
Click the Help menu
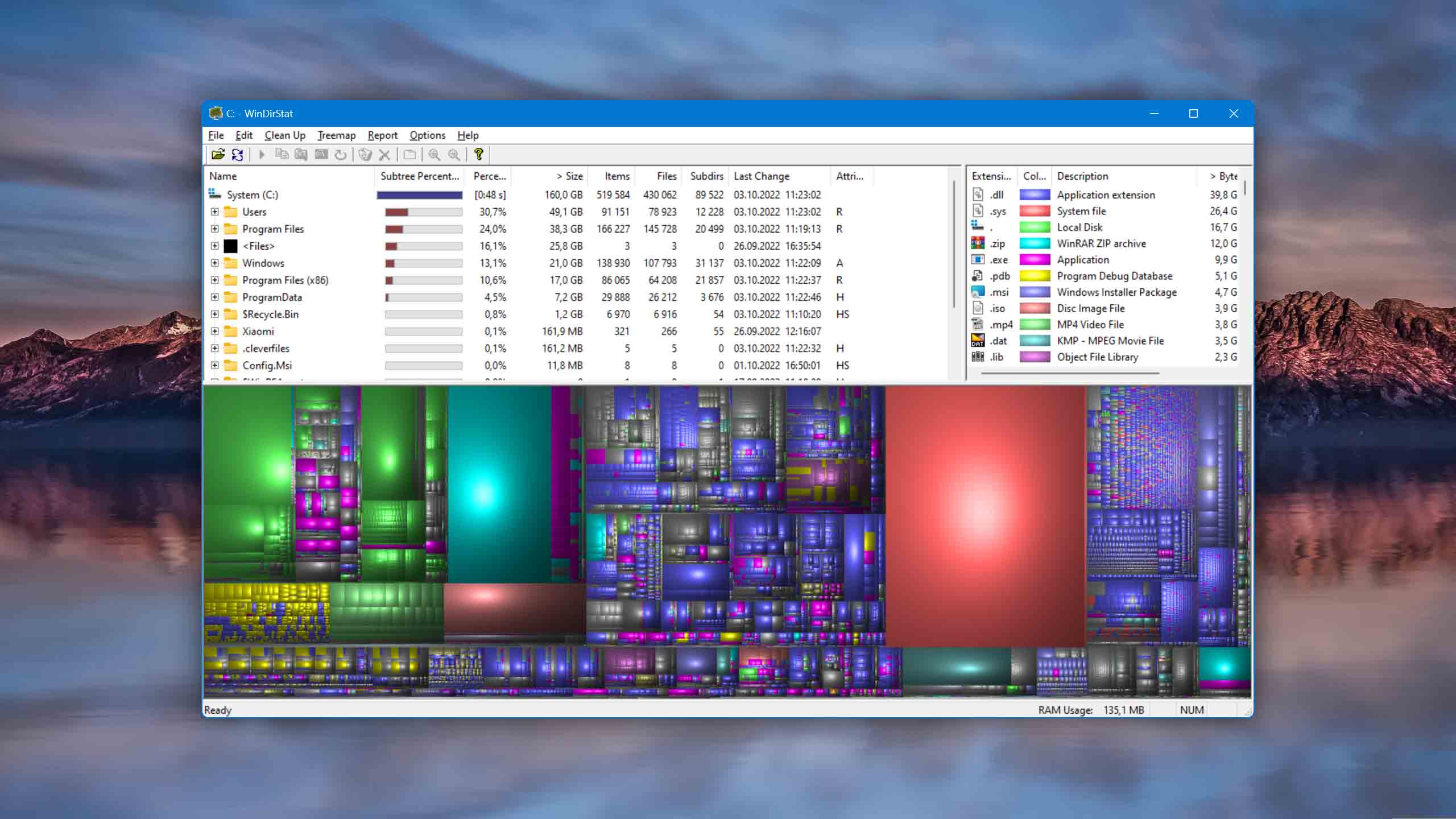coord(468,135)
